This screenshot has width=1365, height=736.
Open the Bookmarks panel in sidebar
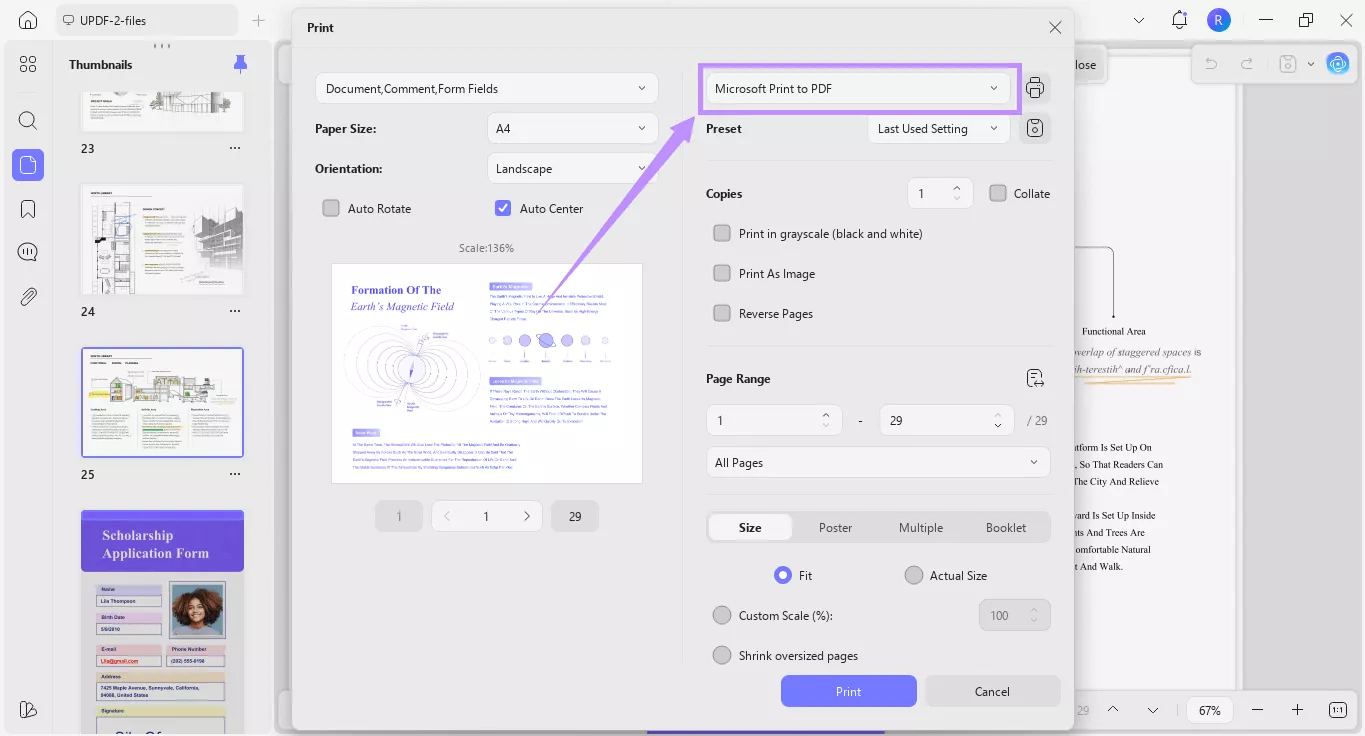(x=28, y=209)
